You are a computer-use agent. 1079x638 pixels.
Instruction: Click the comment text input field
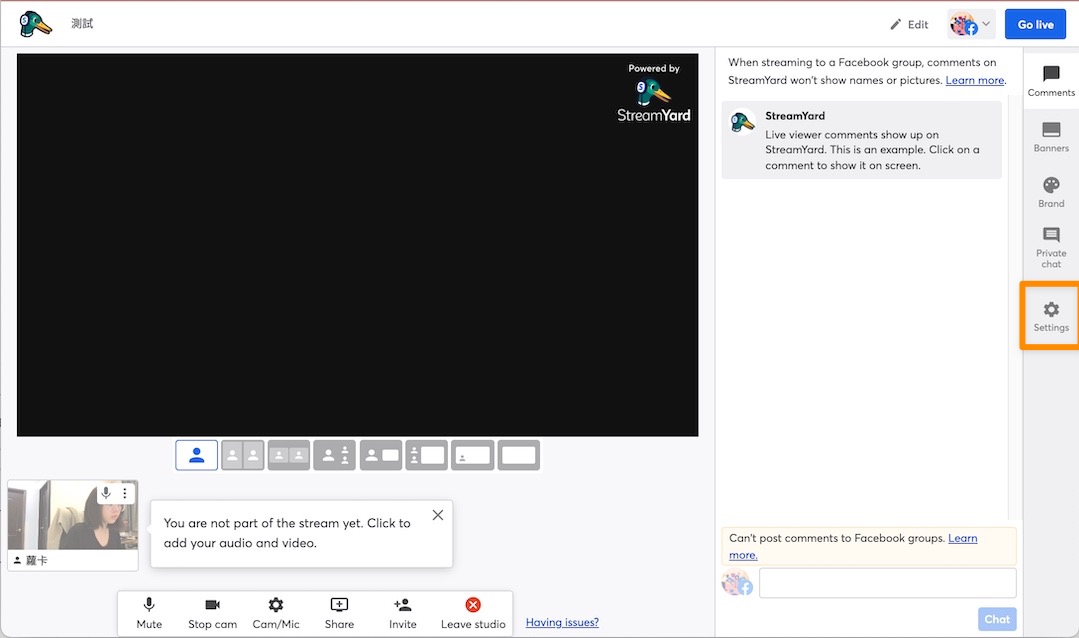887,583
